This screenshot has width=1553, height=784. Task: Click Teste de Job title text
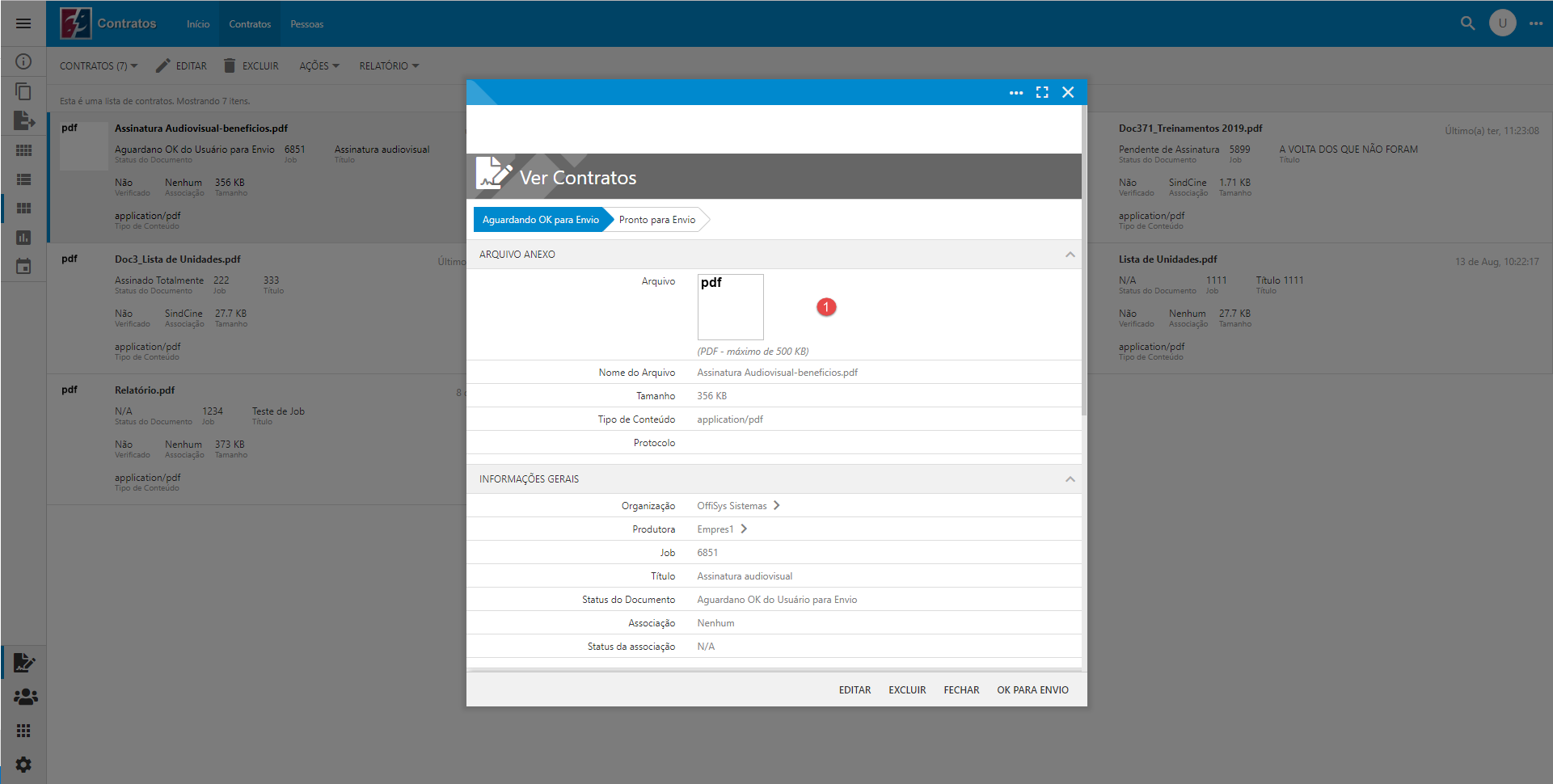click(278, 411)
